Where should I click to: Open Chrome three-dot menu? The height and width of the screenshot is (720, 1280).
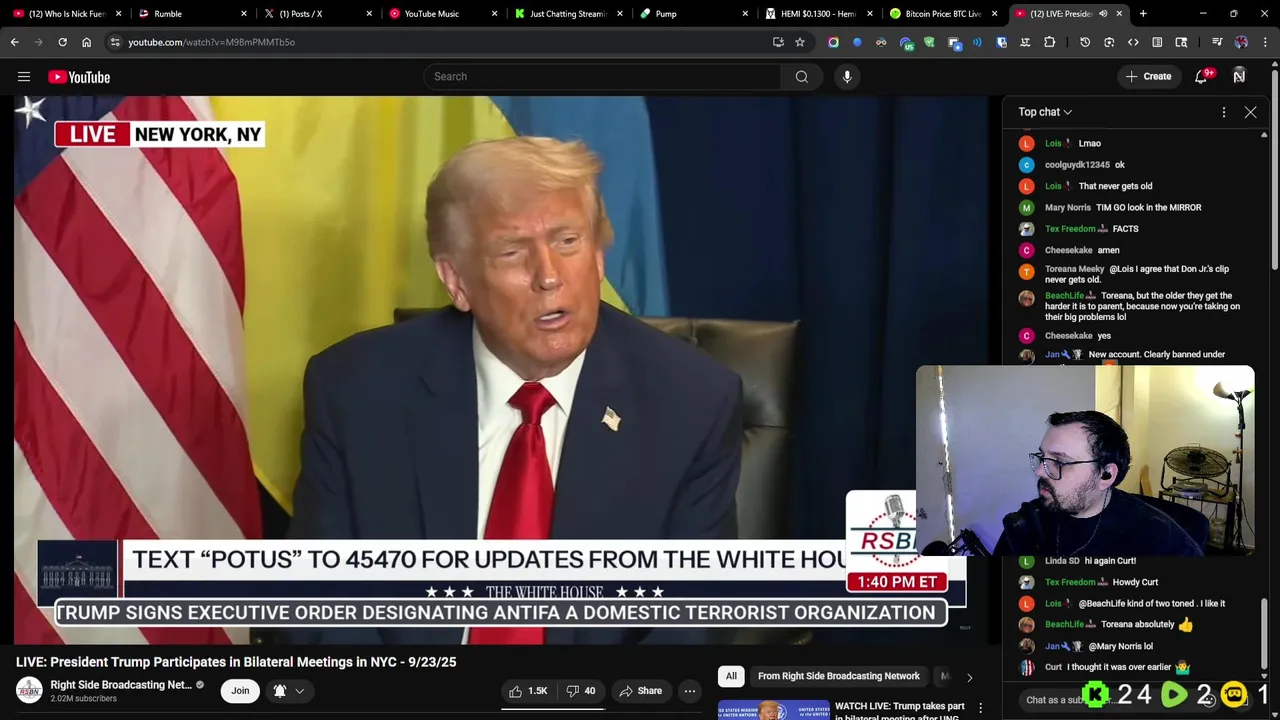point(1265,42)
